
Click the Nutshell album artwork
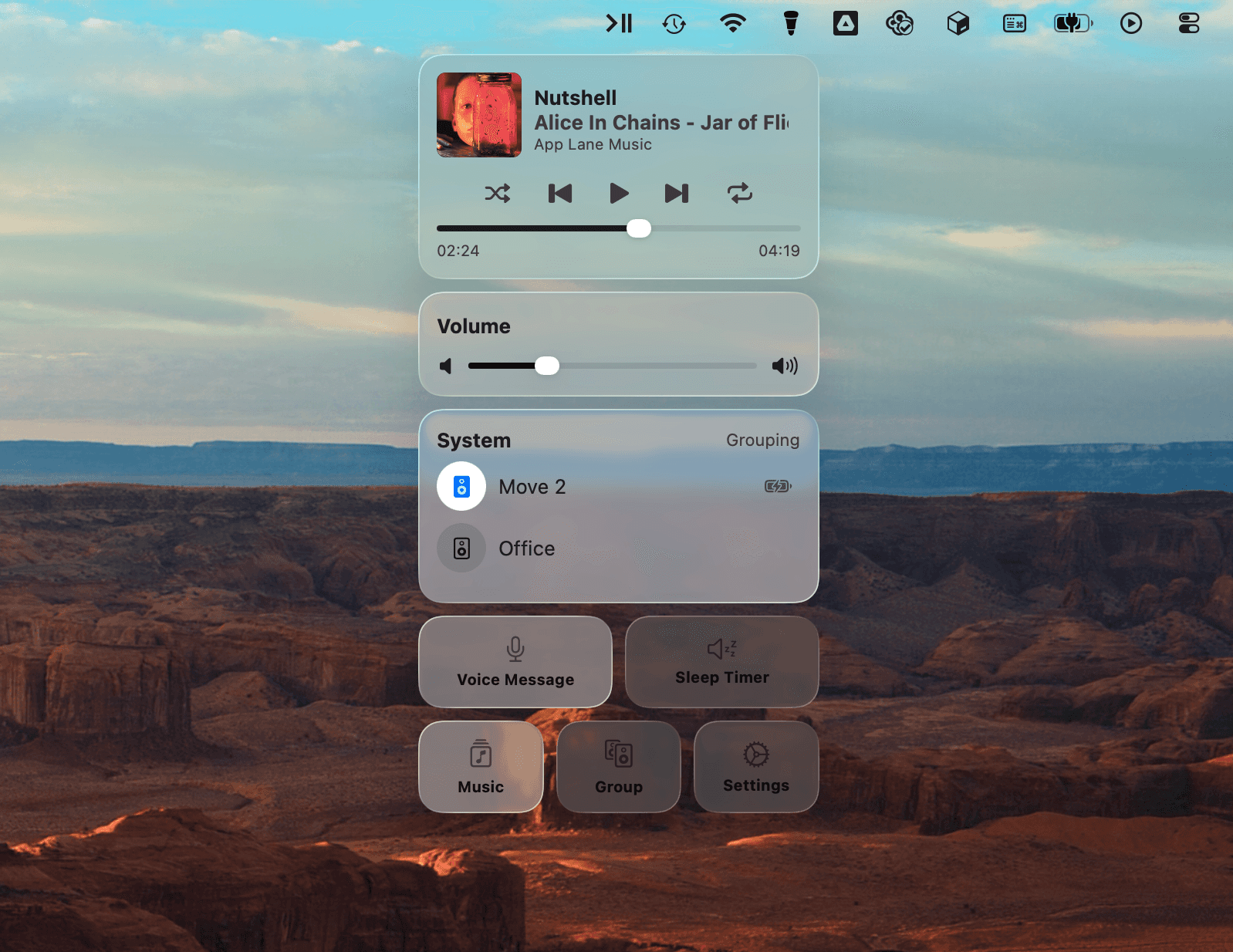(x=479, y=115)
